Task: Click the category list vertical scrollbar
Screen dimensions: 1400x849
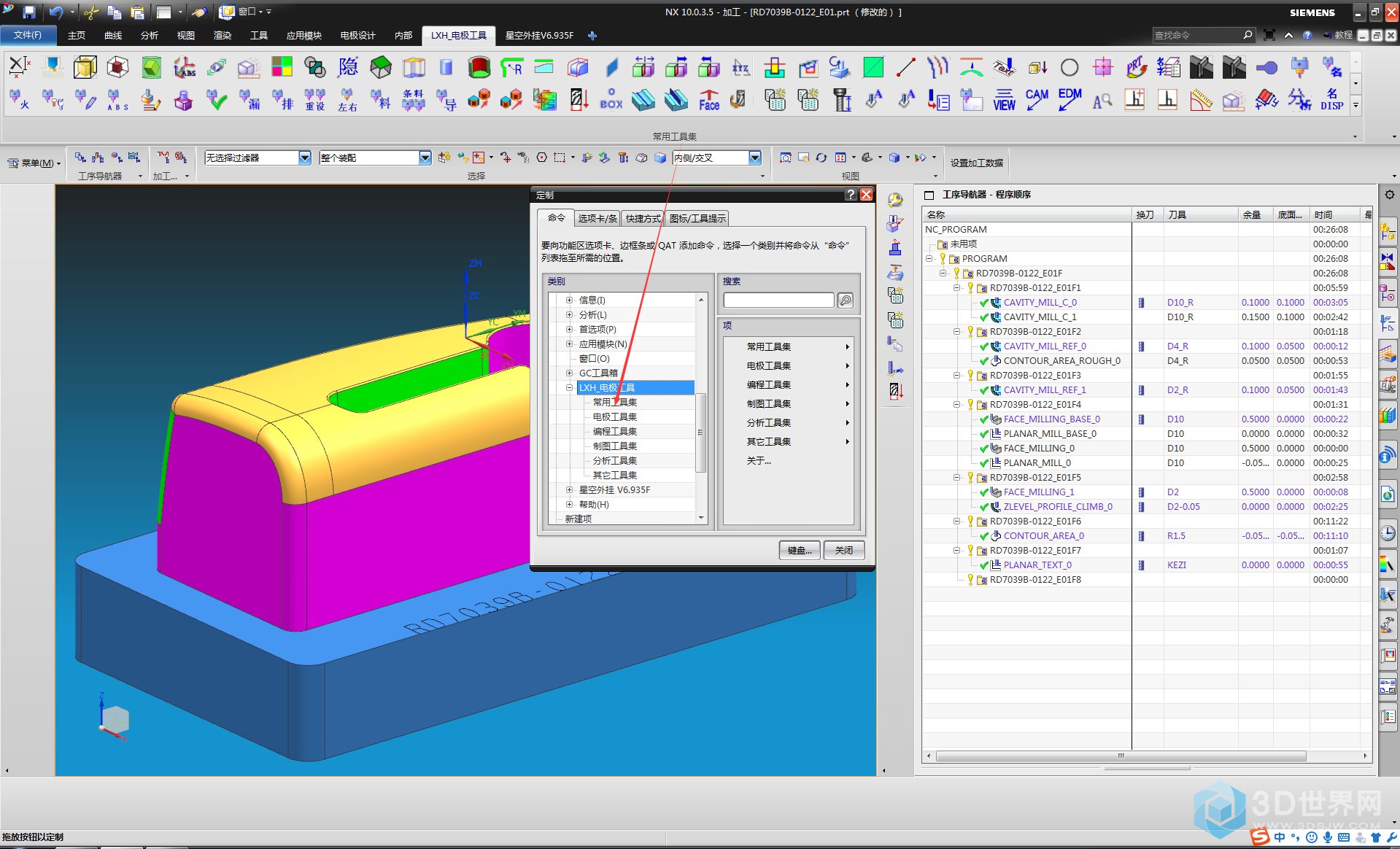Action: pyautogui.click(x=700, y=433)
